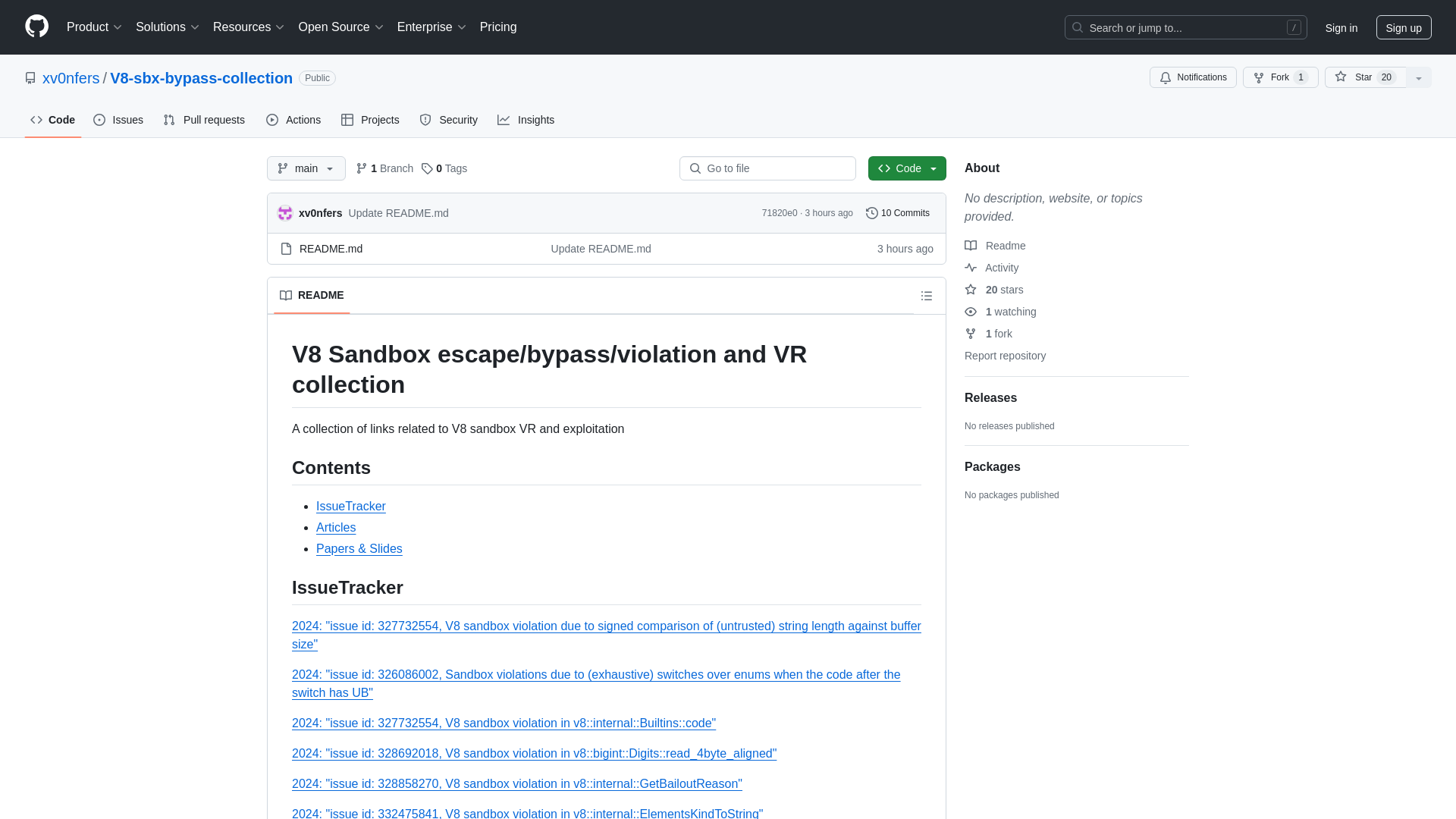Screen dimensions: 1456x819
Task: Click the Sign in link
Action: 1341,27
